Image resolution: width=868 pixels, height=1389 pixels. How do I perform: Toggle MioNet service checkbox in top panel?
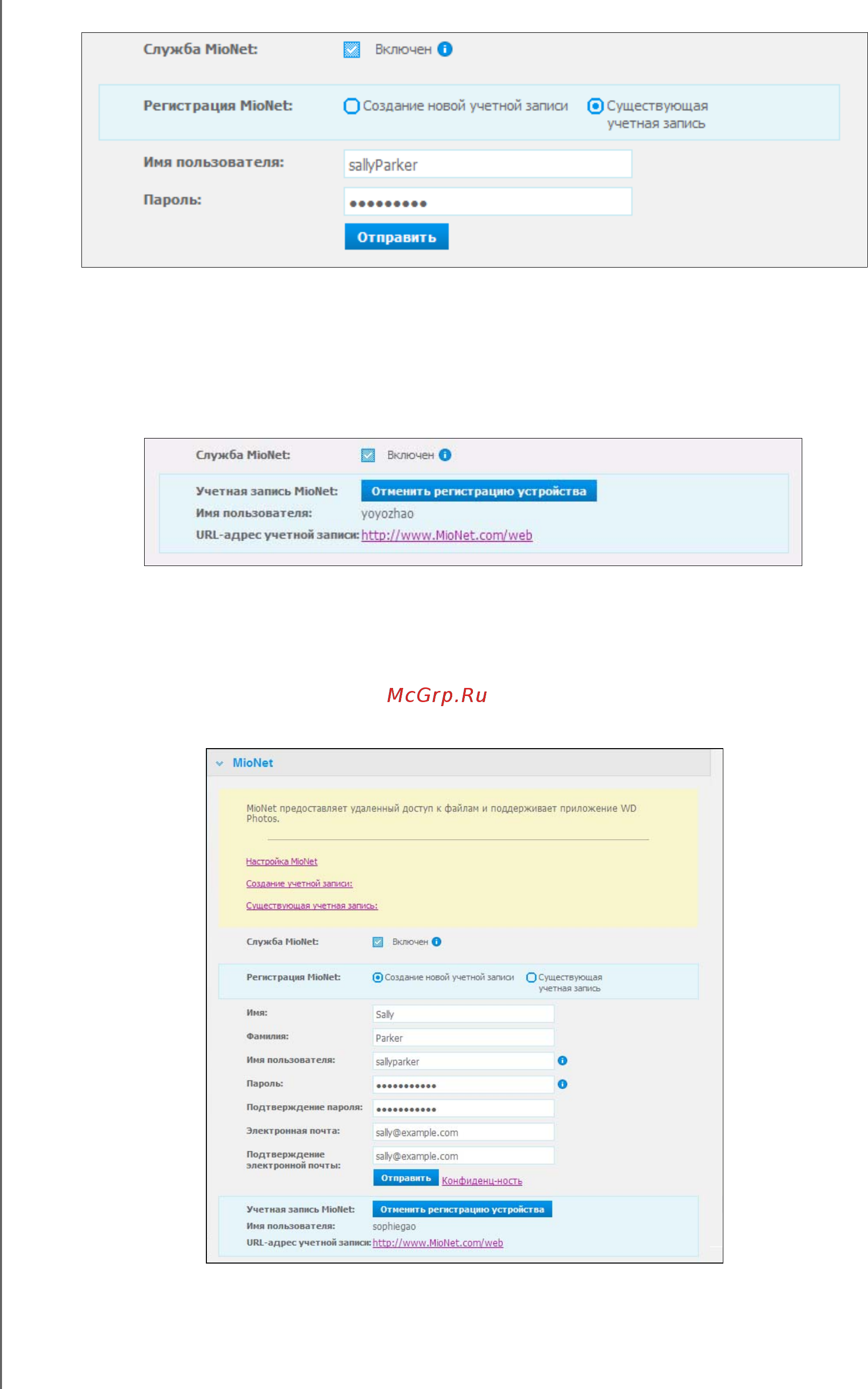(x=352, y=50)
